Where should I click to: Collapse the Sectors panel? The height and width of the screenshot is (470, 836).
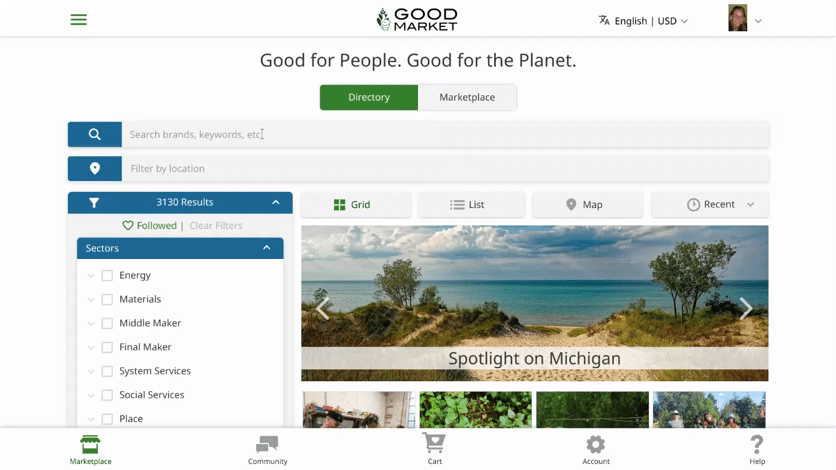point(267,248)
